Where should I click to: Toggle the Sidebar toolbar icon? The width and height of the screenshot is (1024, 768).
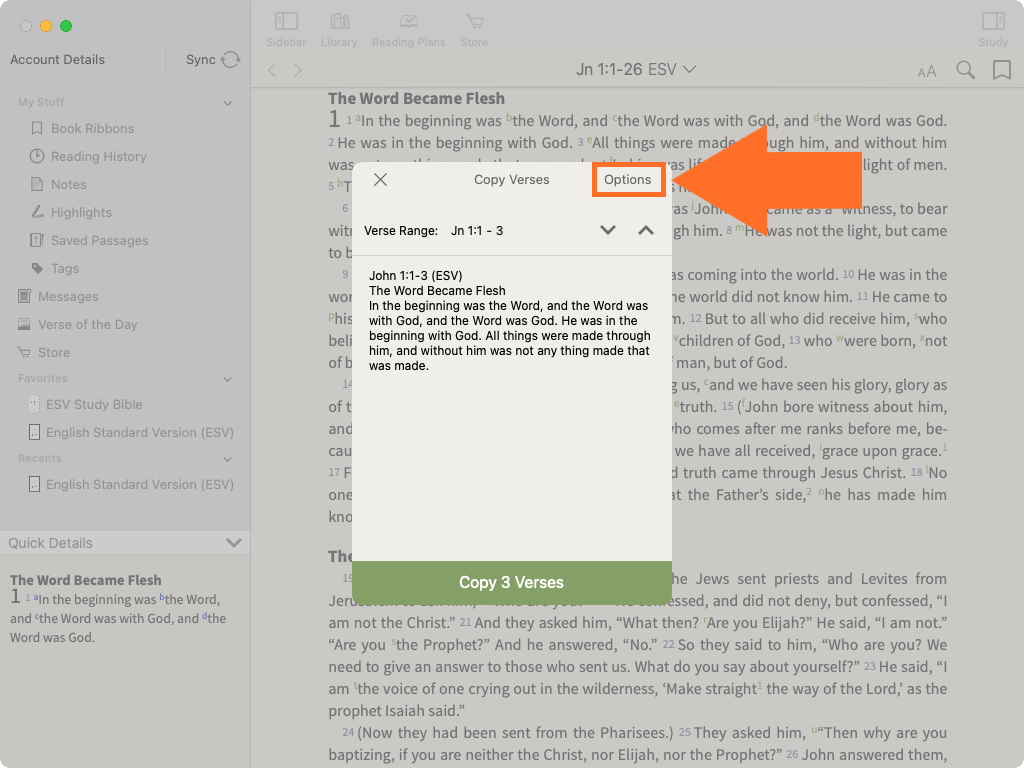286,29
